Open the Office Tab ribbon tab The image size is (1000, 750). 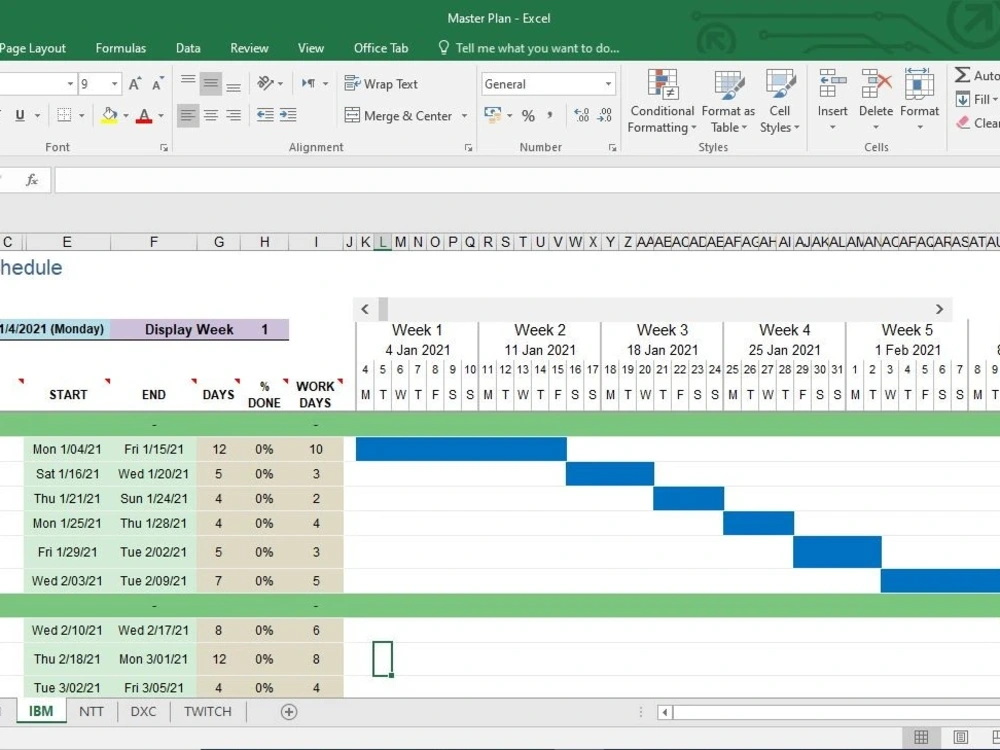point(381,48)
